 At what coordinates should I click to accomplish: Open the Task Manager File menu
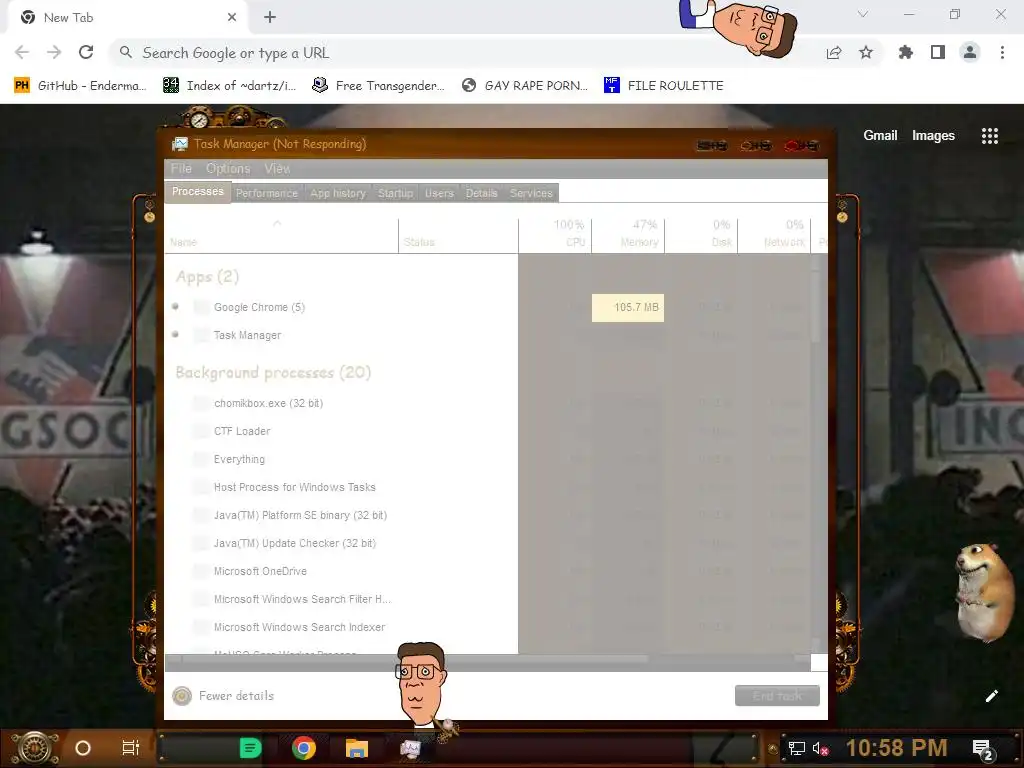pyautogui.click(x=181, y=168)
